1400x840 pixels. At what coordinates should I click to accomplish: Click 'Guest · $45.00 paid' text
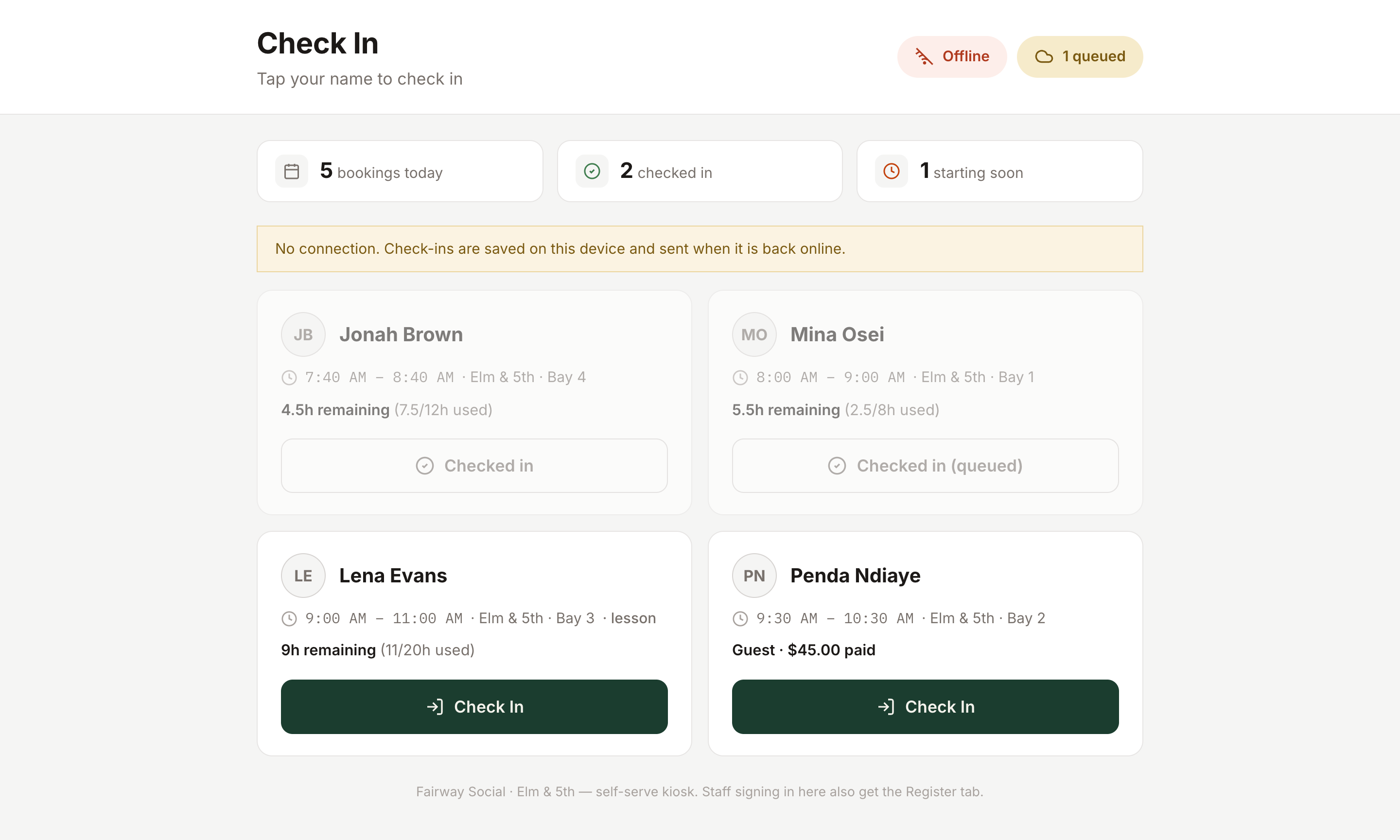pos(804,650)
